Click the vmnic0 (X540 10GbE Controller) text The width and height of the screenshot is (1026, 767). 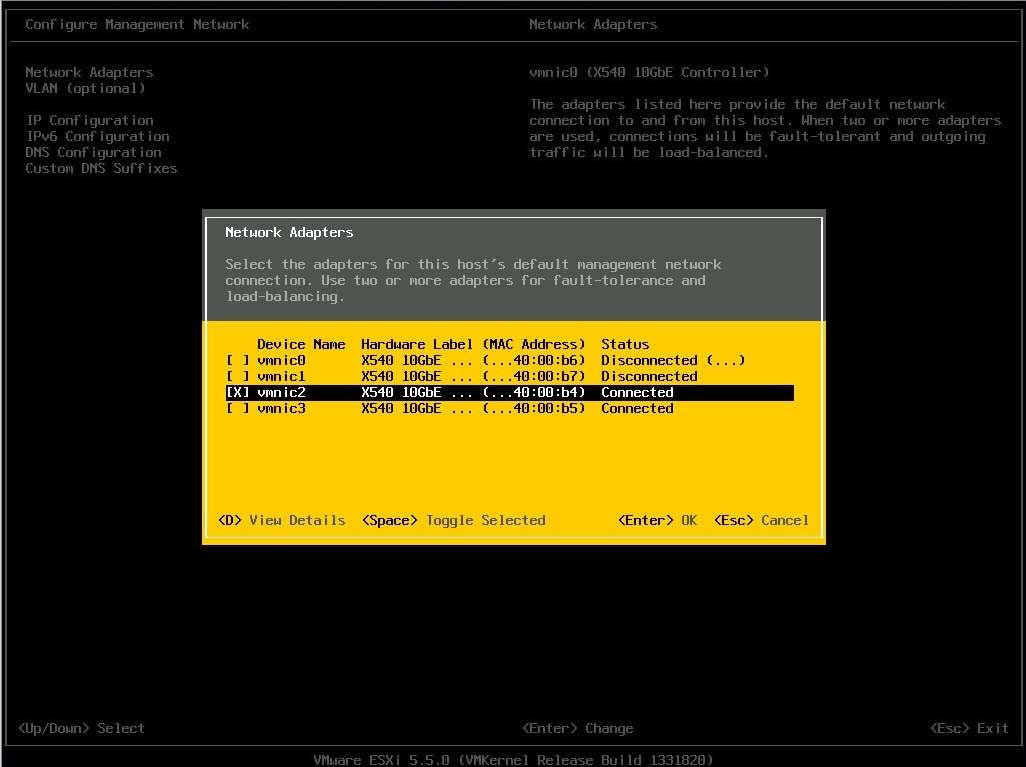tap(649, 72)
